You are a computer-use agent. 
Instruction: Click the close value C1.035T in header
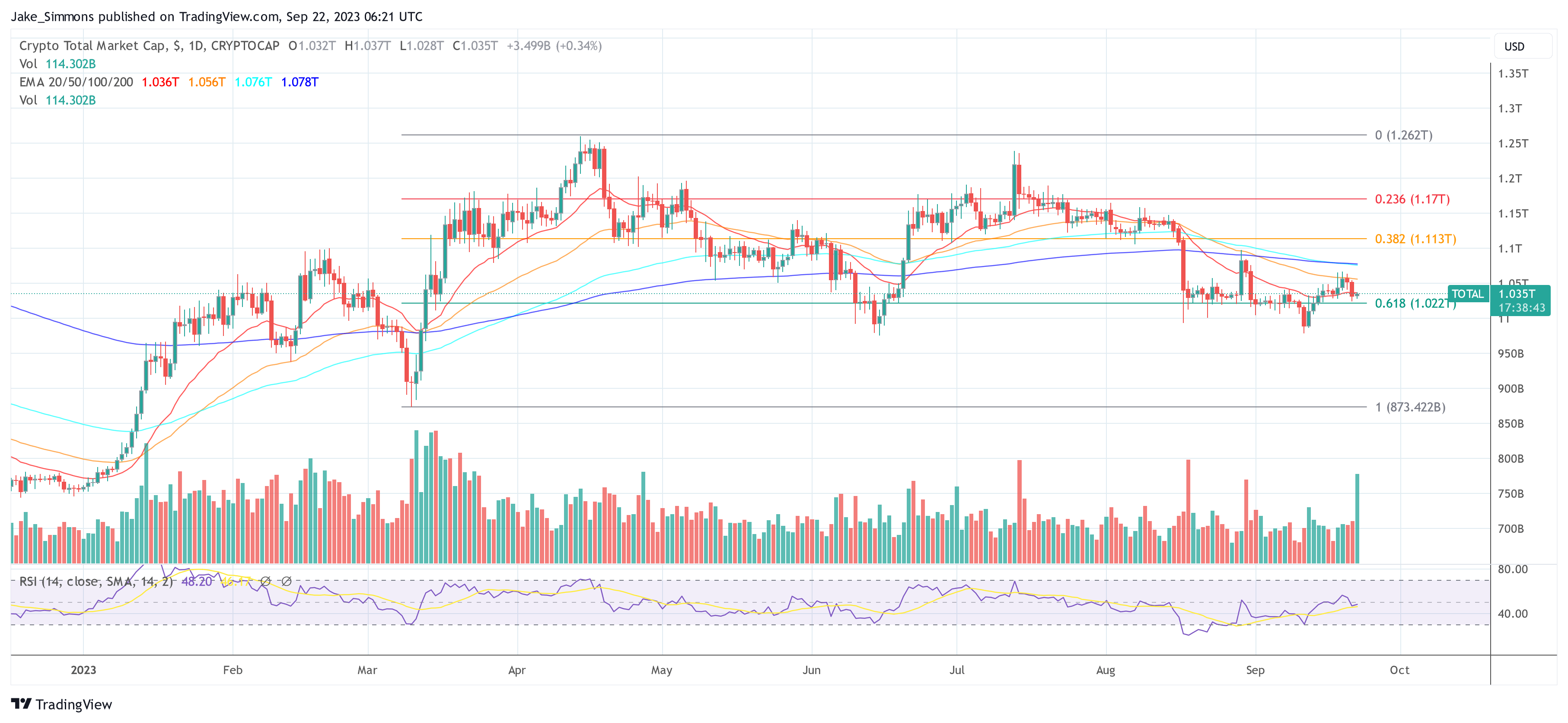point(475,46)
